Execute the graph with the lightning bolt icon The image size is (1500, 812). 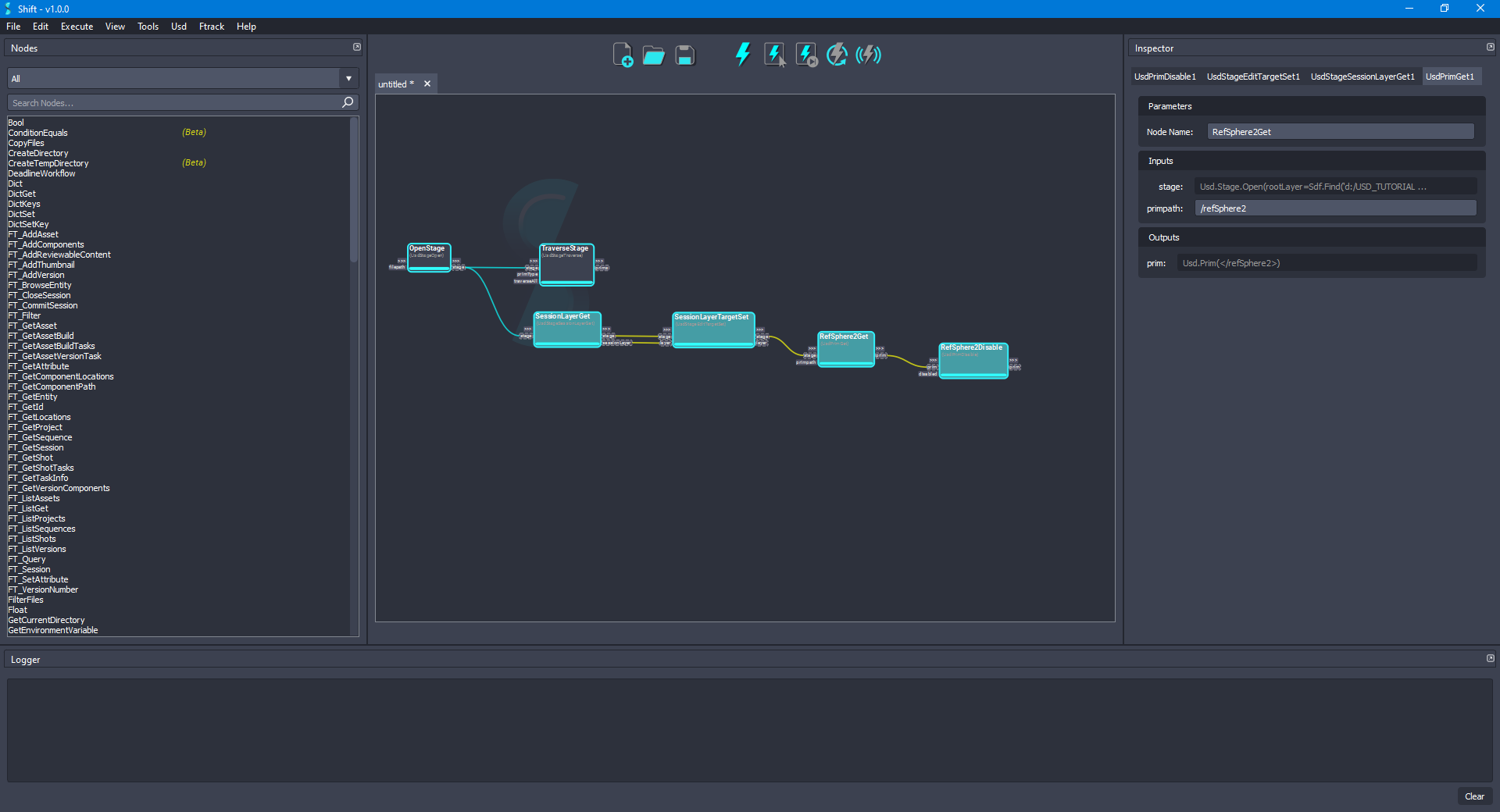(x=742, y=54)
